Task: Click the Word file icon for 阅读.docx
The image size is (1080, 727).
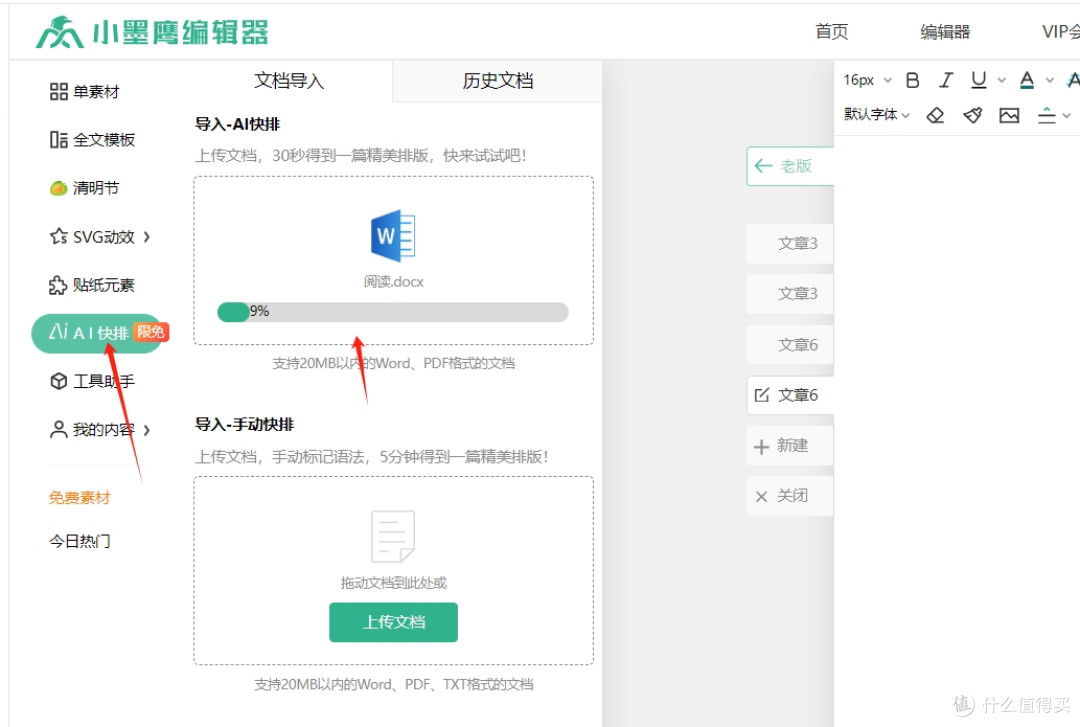Action: point(393,236)
